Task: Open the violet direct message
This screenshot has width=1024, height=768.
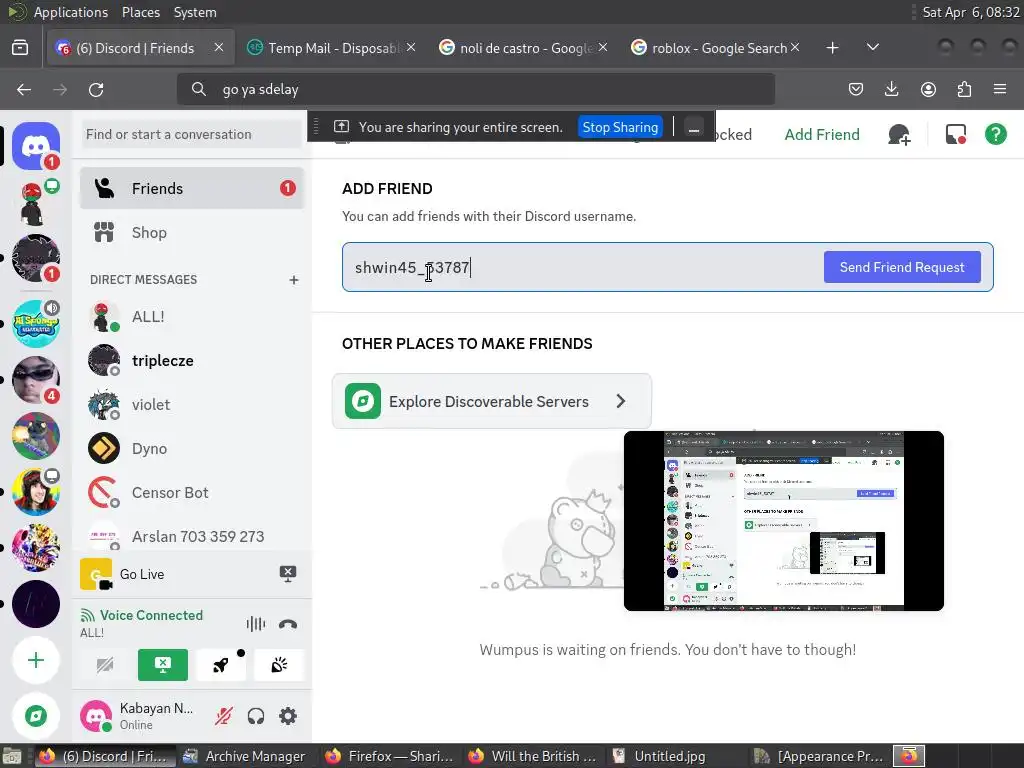Action: tap(192, 404)
